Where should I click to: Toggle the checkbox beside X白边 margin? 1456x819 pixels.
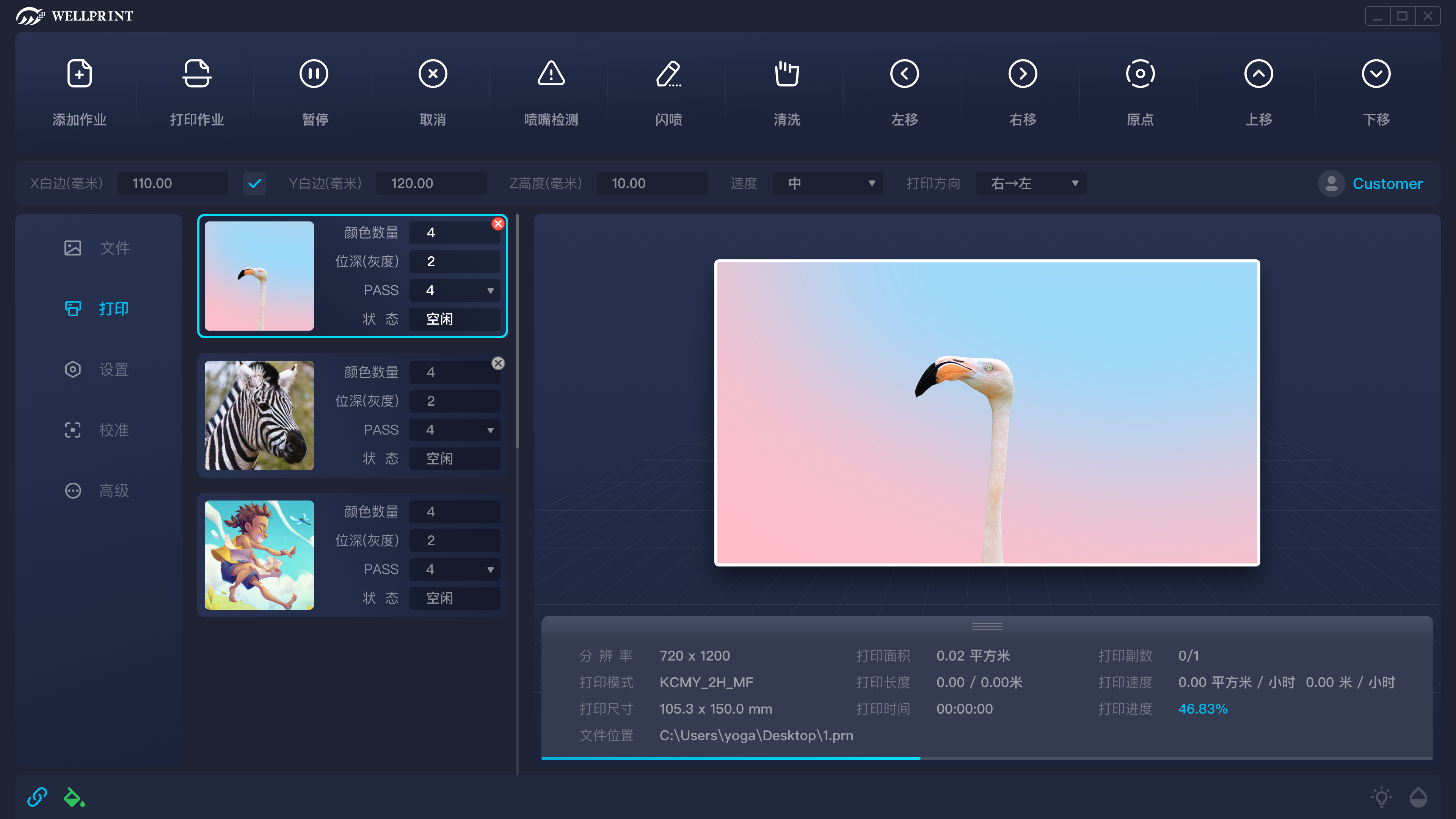[x=254, y=183]
